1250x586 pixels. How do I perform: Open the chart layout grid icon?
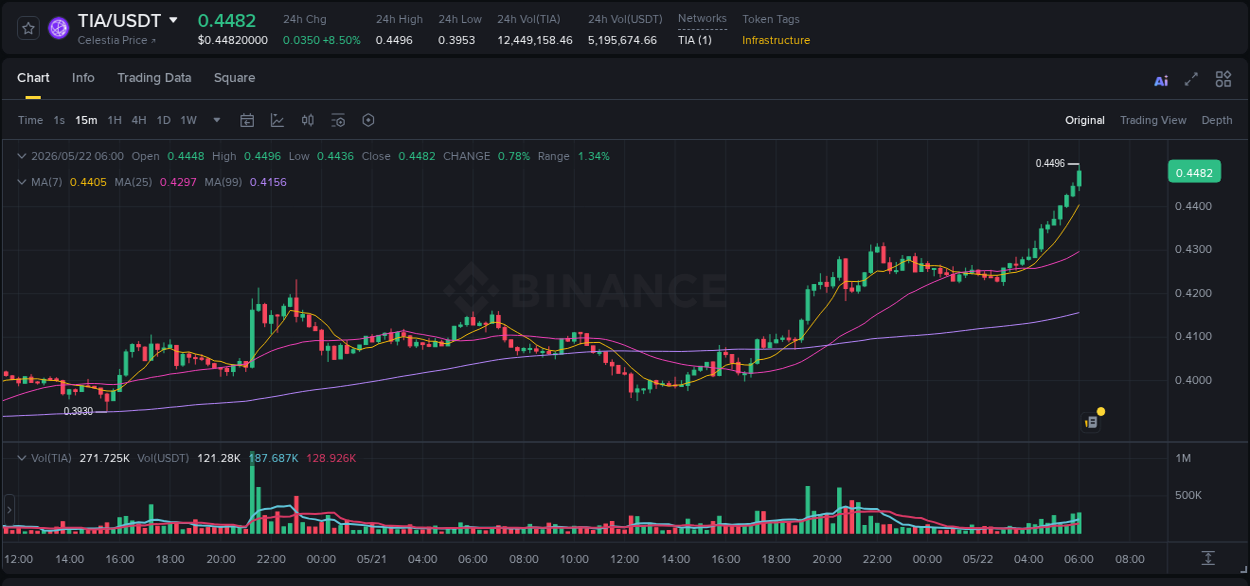pyautogui.click(x=1223, y=79)
